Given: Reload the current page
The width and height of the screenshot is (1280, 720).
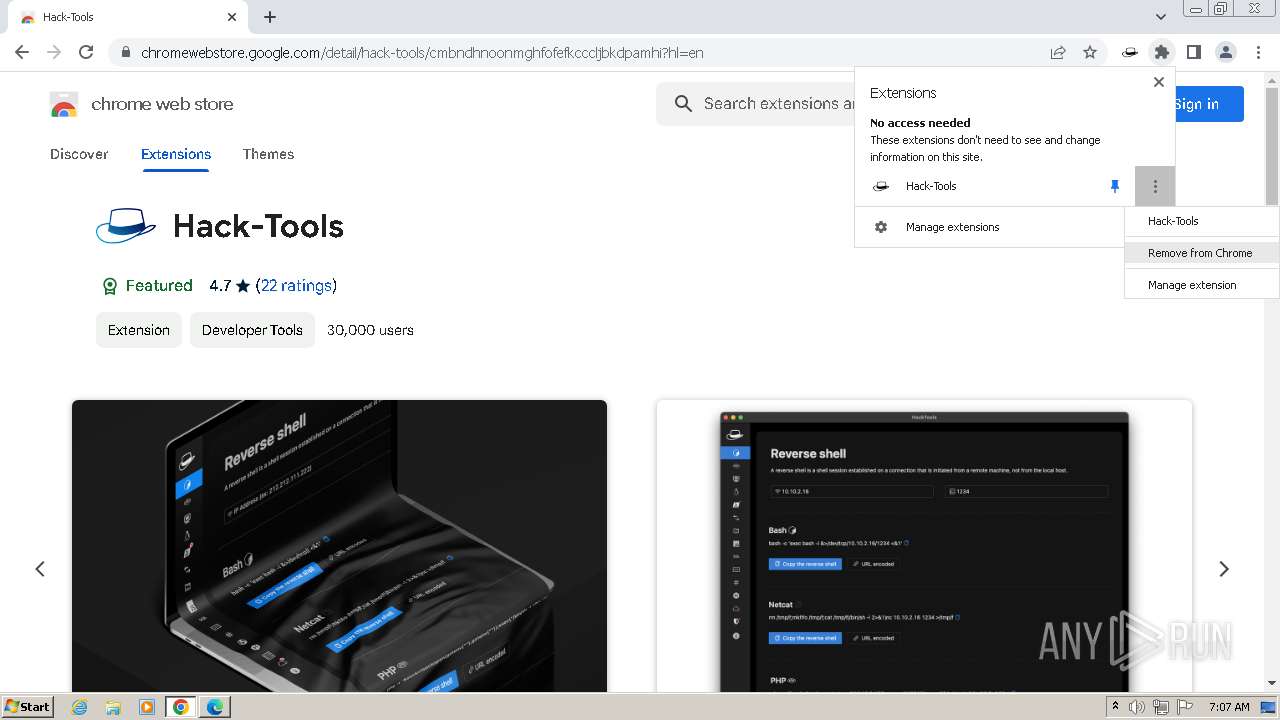Looking at the screenshot, I should 86,52.
